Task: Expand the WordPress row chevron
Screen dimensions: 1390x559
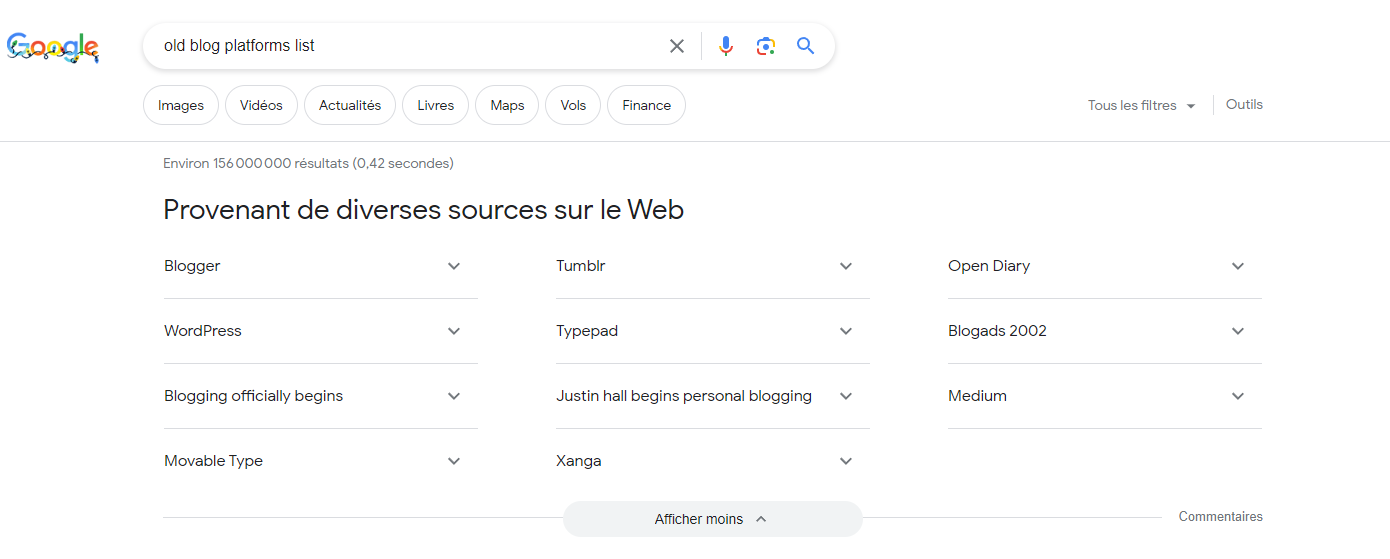Action: (454, 331)
